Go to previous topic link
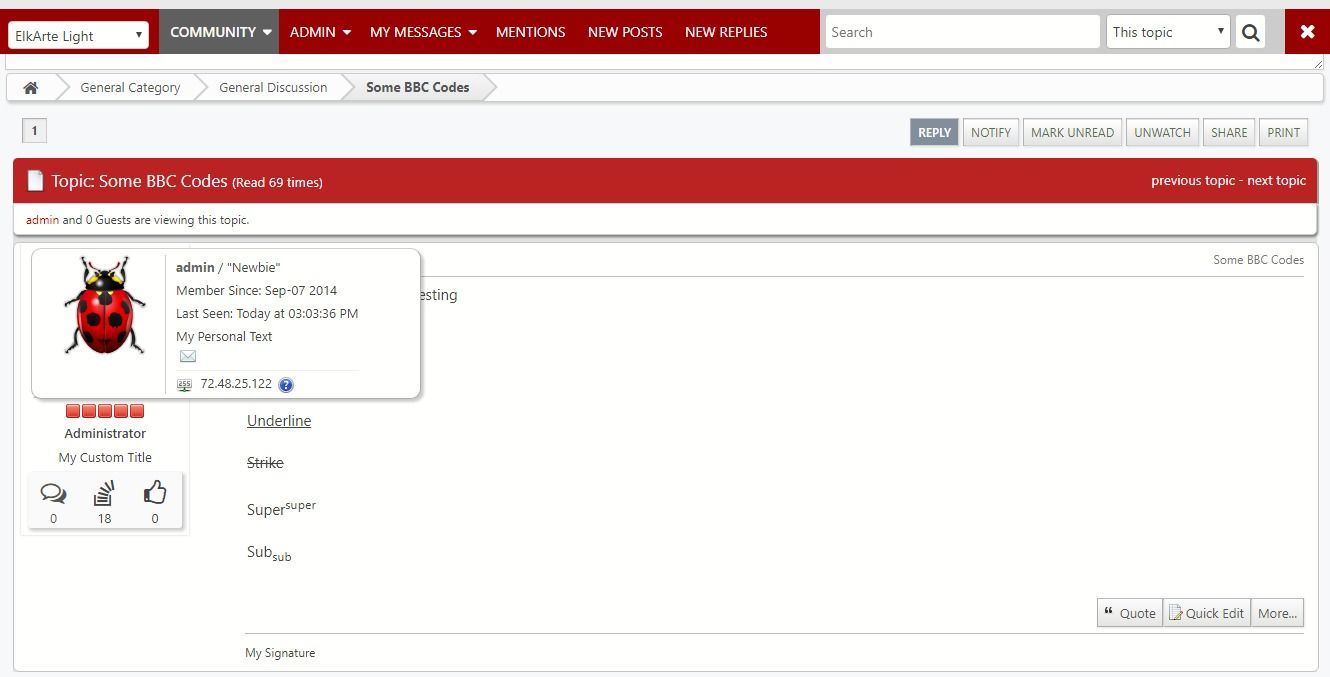Image resolution: width=1330 pixels, height=677 pixels. [x=1192, y=181]
